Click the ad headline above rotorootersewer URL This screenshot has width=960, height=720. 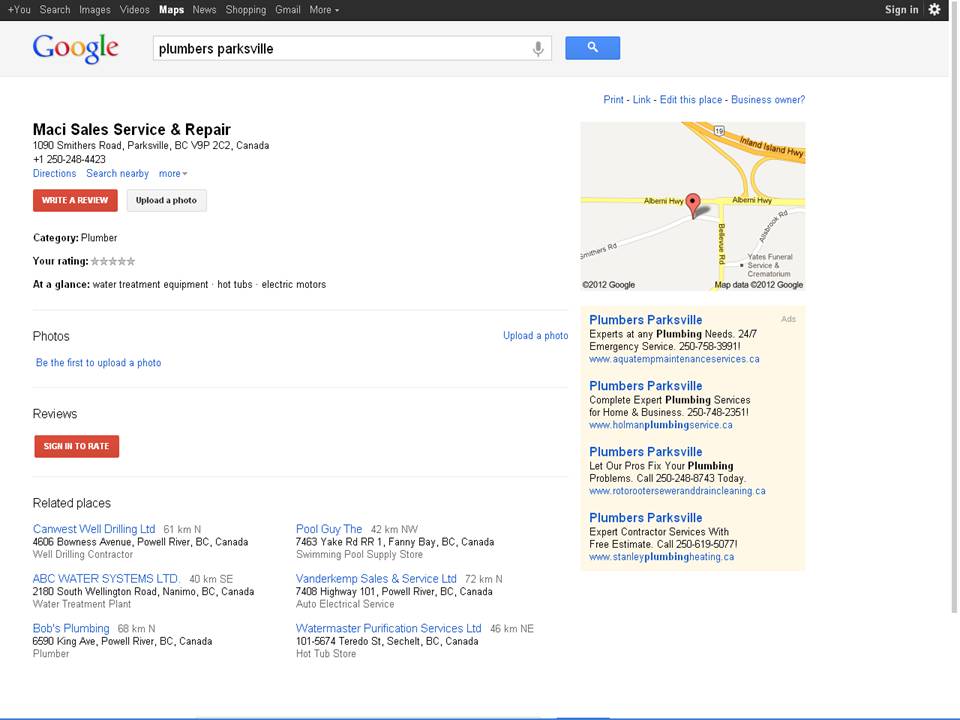click(x=645, y=452)
